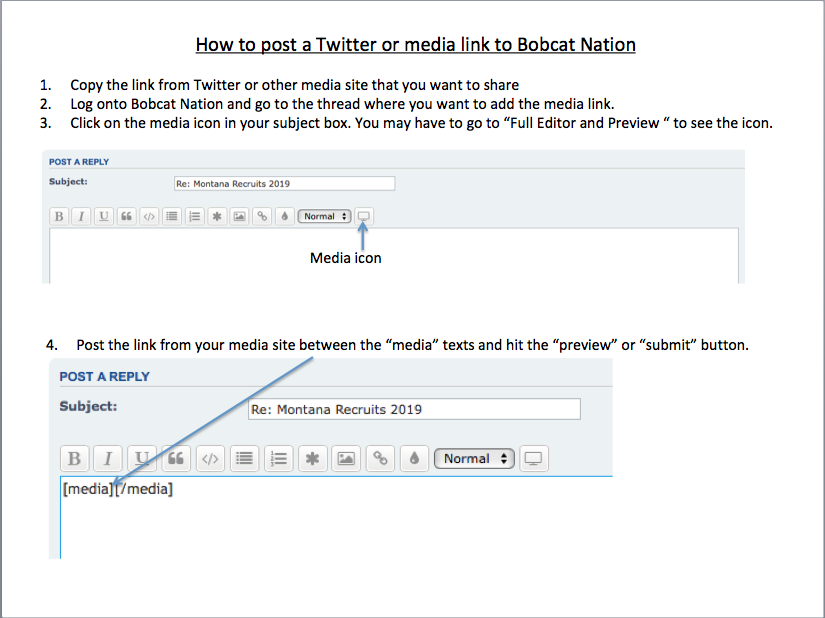Image resolution: width=825 pixels, height=618 pixels.
Task: Click Italic button in lower large editor toolbar
Action: coord(108,458)
